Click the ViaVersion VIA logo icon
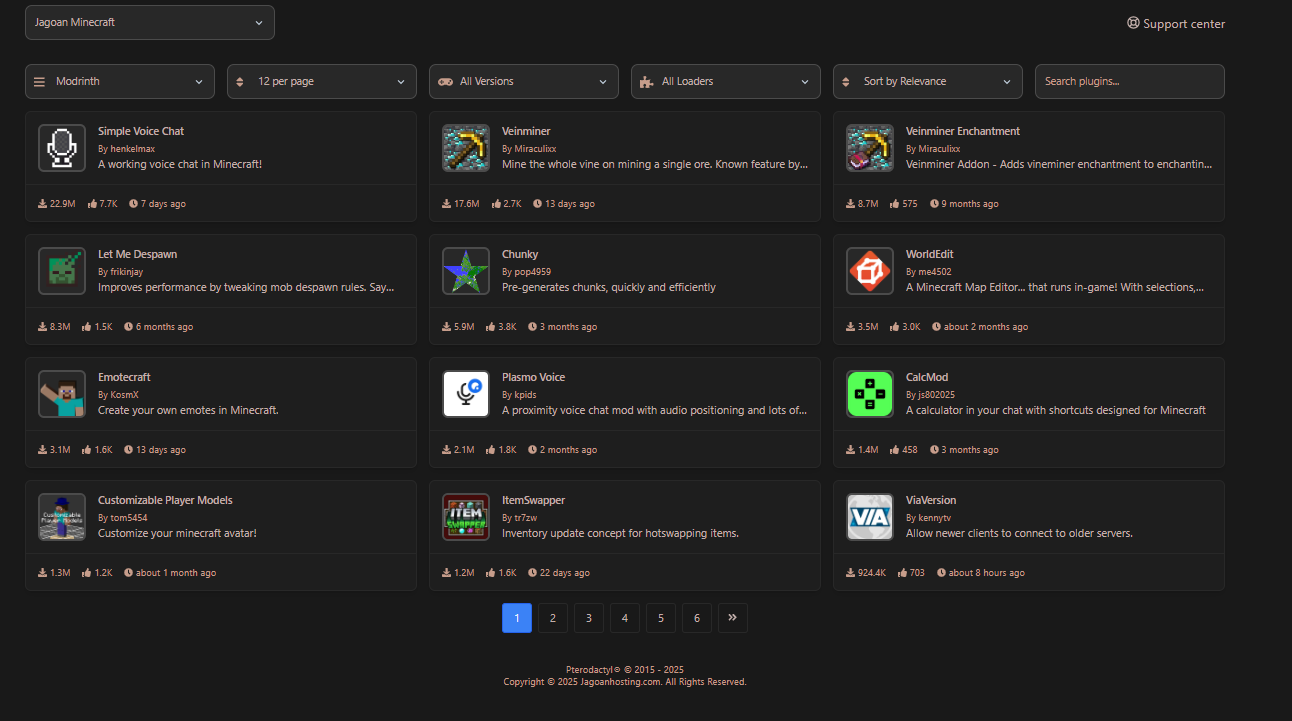 pos(870,517)
